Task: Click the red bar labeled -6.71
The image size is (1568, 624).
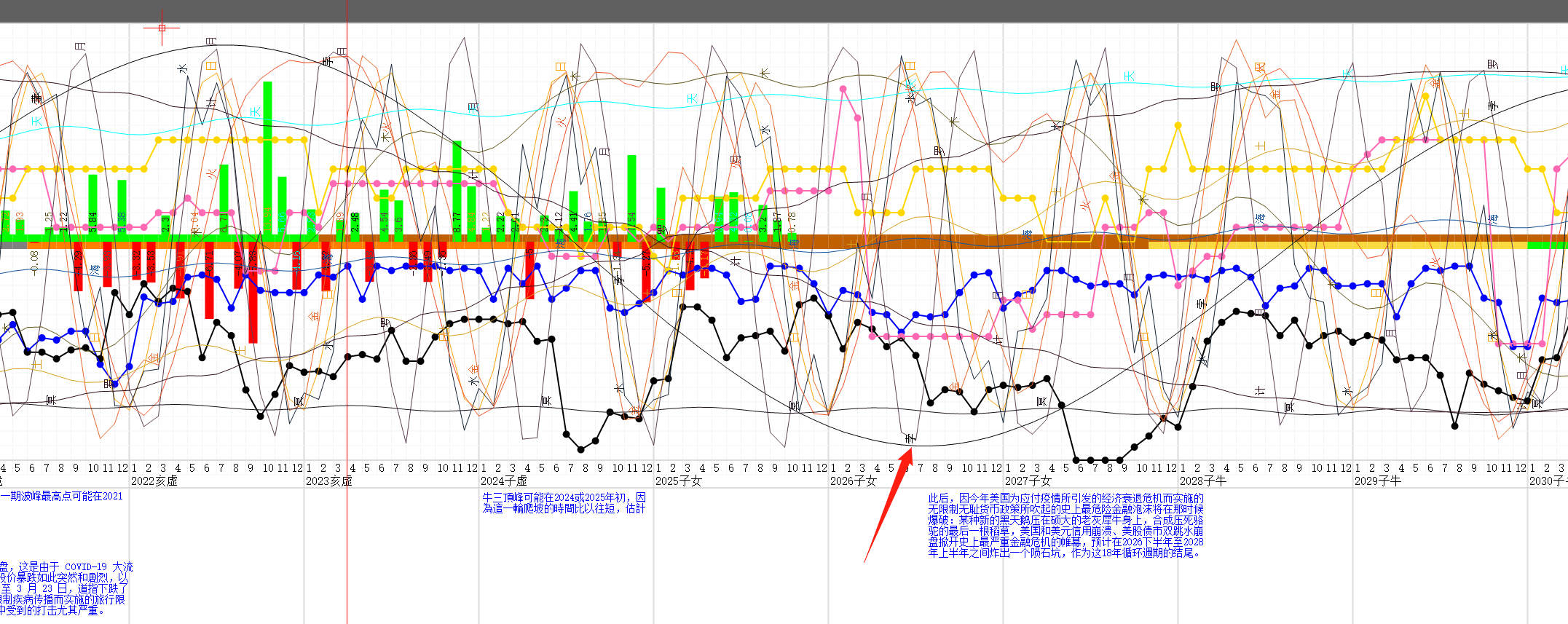Action: (209, 280)
